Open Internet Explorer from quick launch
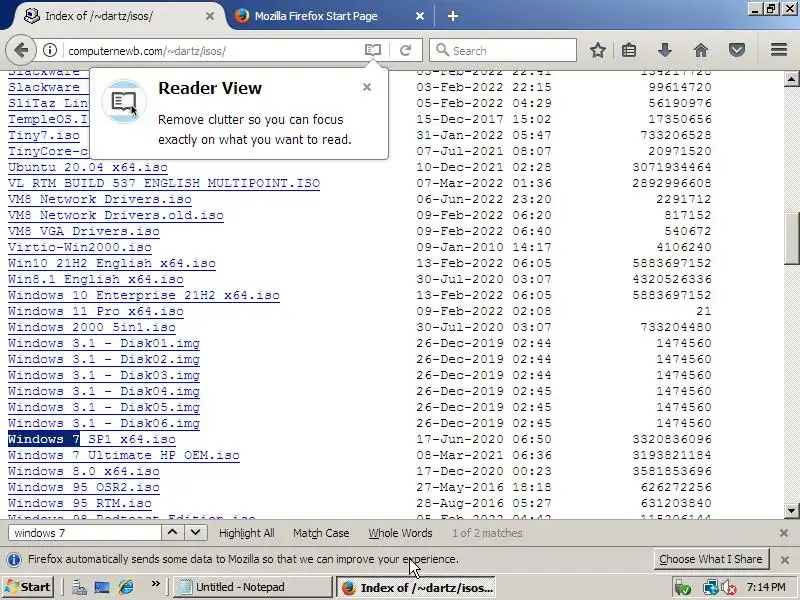Viewport: 800px width, 600px height. (126, 587)
